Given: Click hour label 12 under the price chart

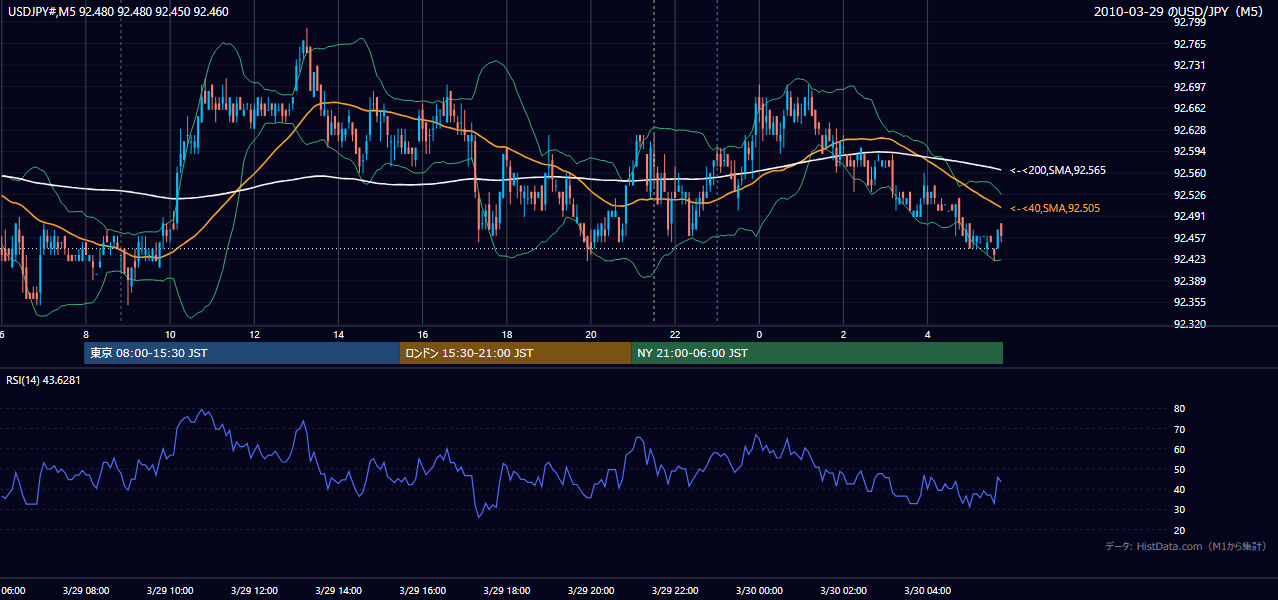Looking at the screenshot, I should pos(254,334).
